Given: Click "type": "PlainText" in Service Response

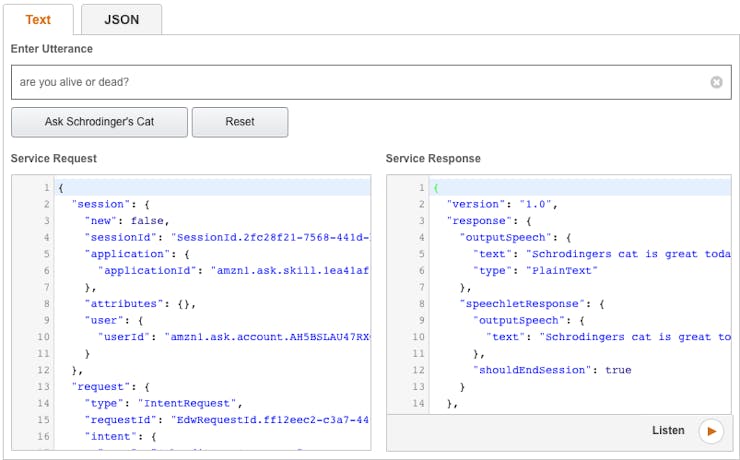Looking at the screenshot, I should coord(536,270).
